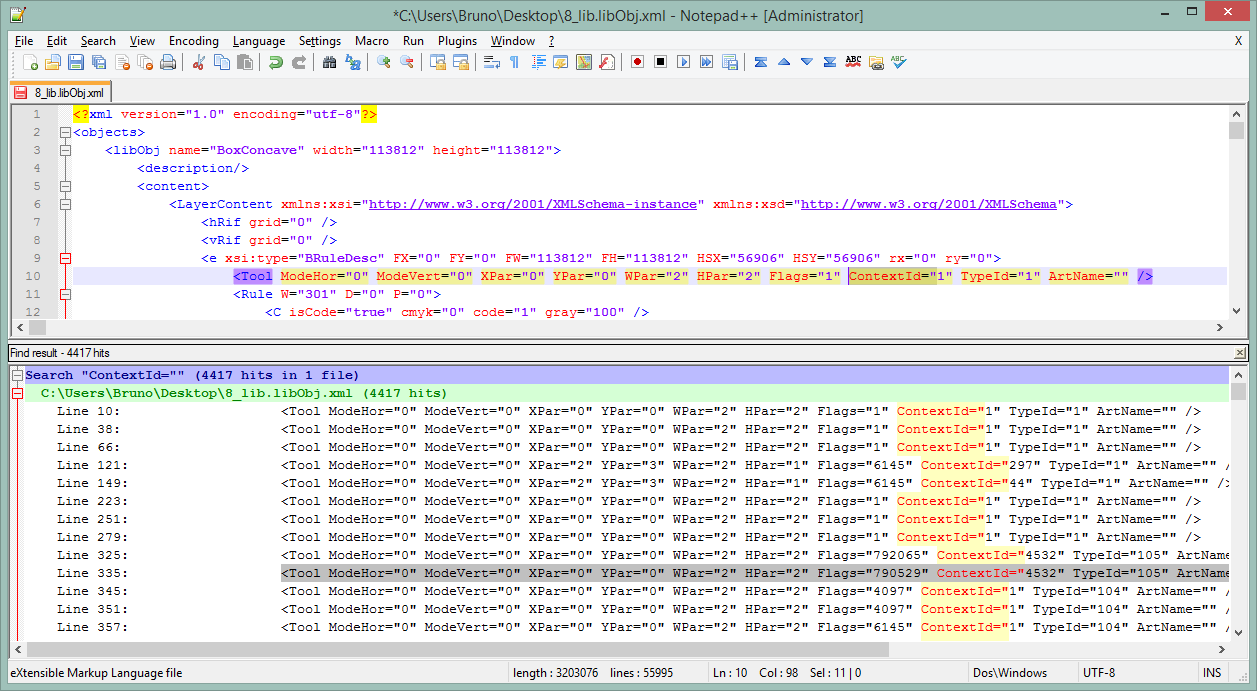Select the 8_lib.libObj.xml document tab
Screen dimensions: 1257x691
click(x=60, y=92)
